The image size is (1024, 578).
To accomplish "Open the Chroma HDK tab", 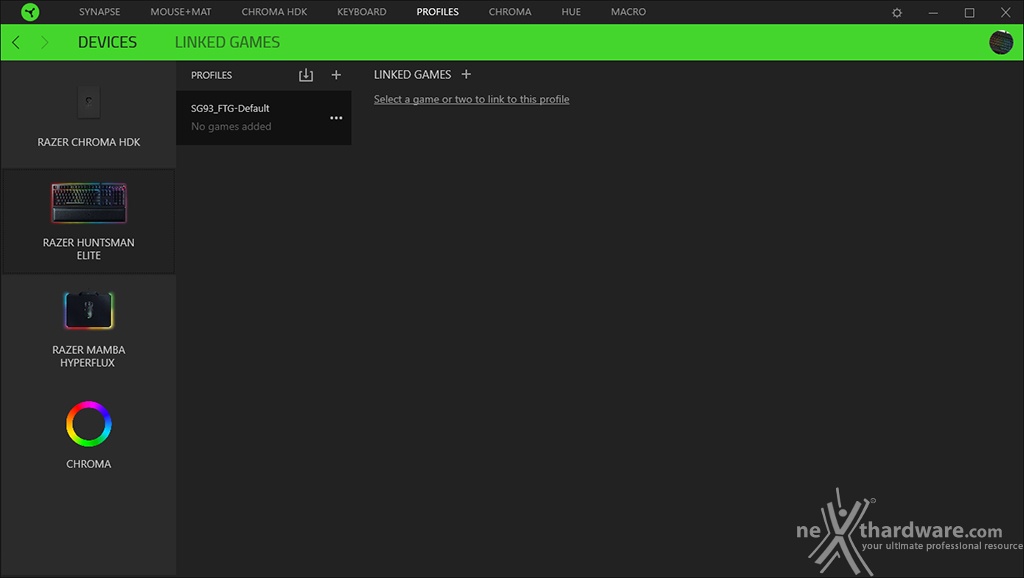I will point(274,12).
